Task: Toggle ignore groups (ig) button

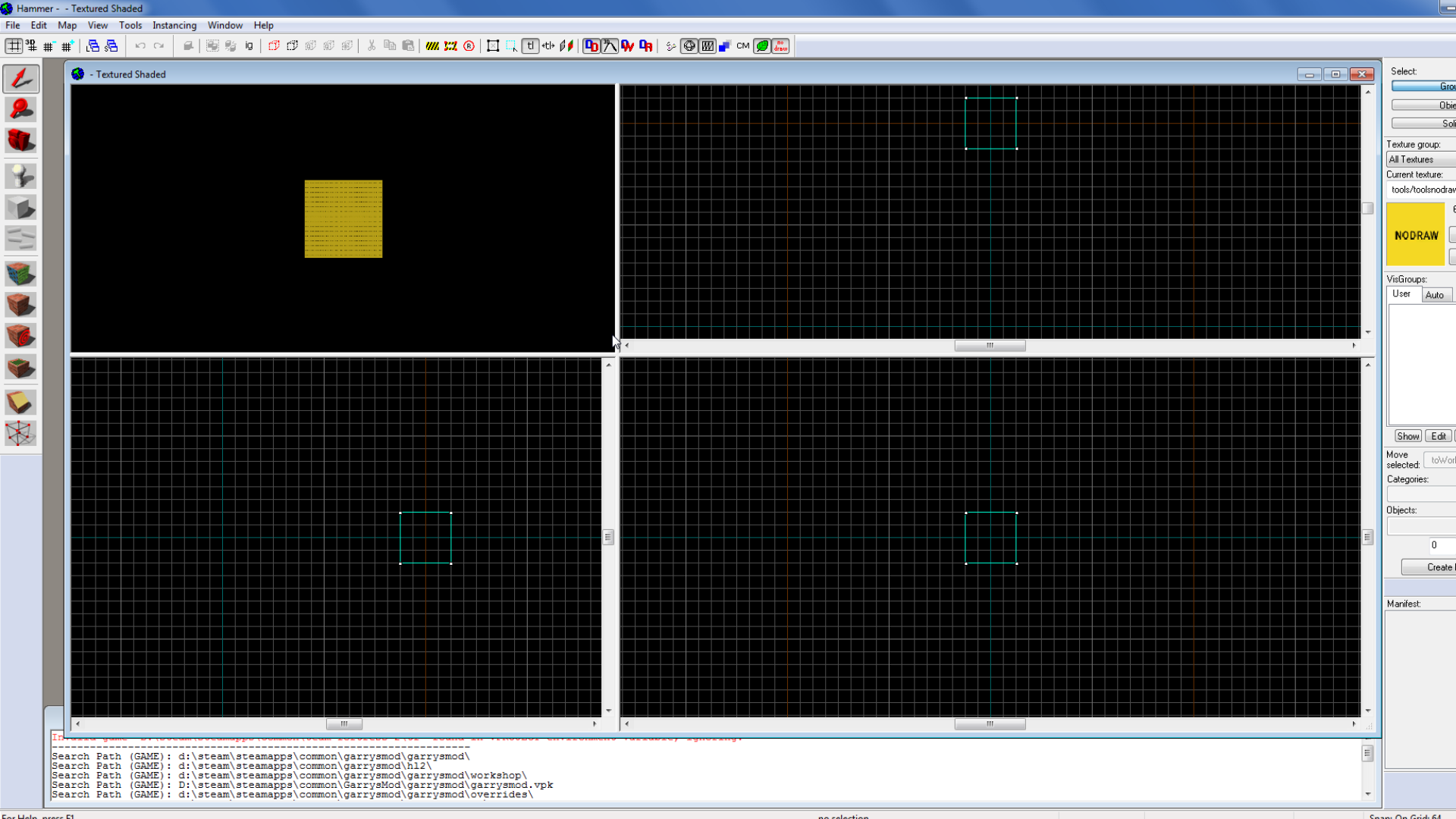Action: [249, 46]
